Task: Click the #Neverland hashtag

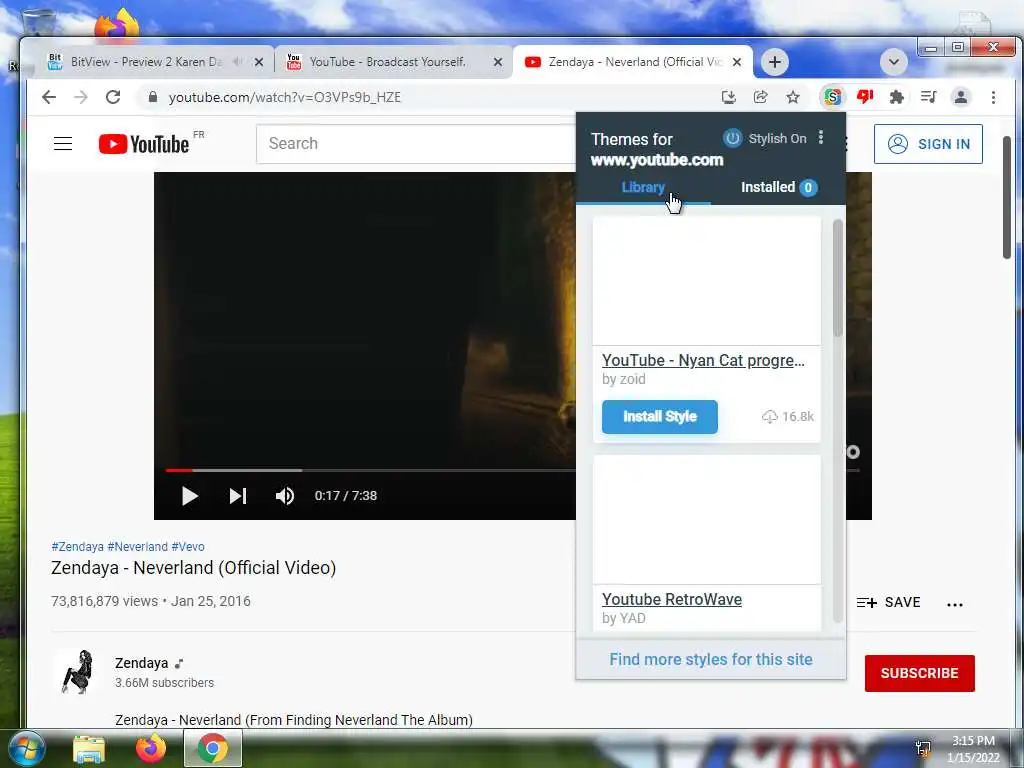Action: tap(137, 547)
